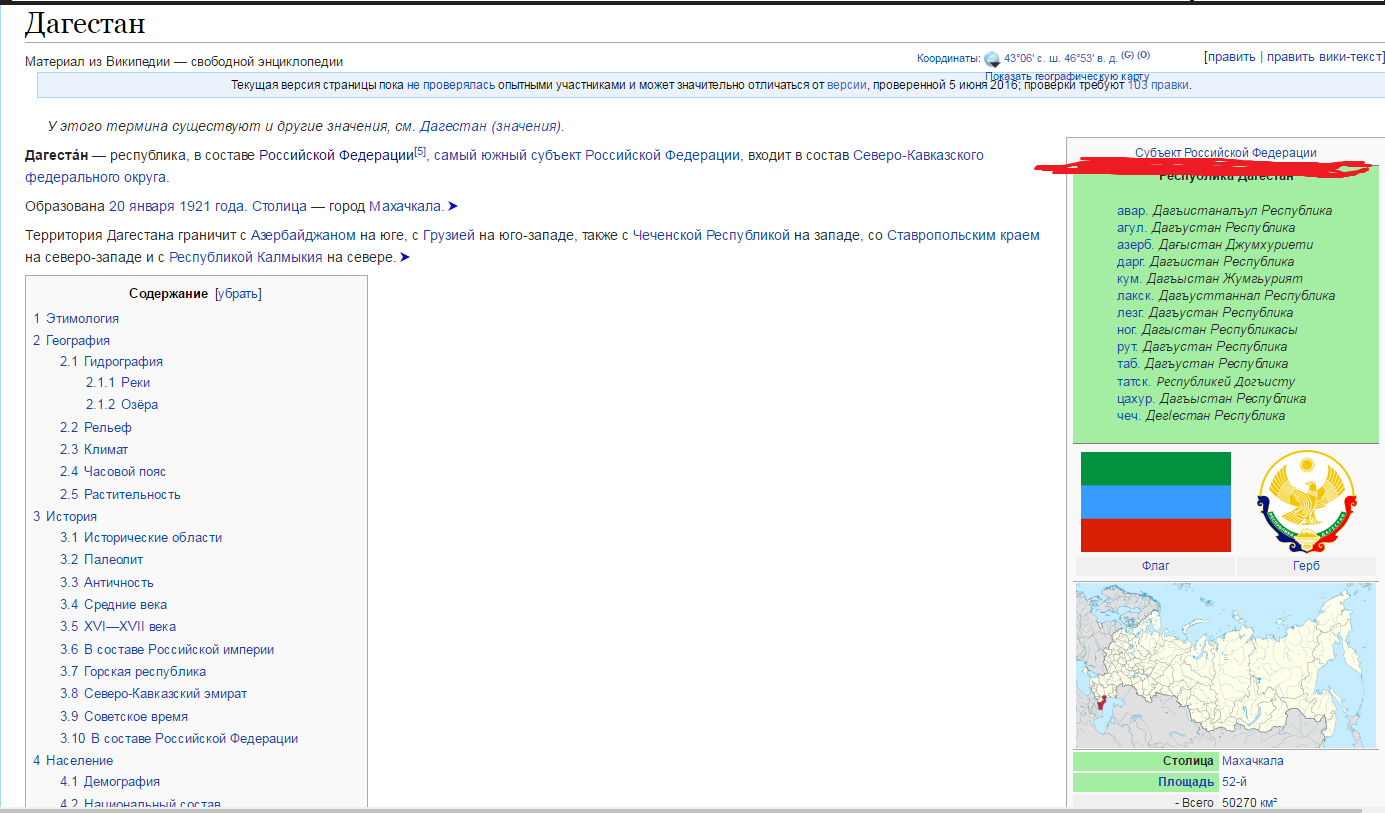Open the "Столица" link in the intro paragraph
The height and width of the screenshot is (813, 1385).
click(279, 206)
